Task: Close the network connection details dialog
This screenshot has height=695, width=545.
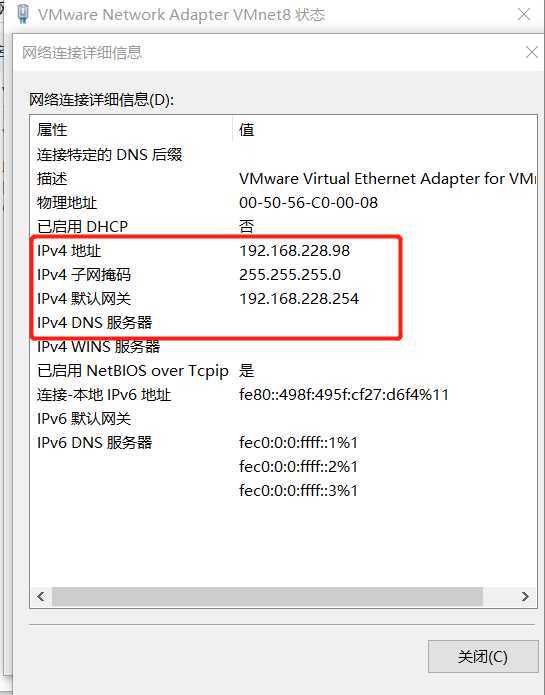Action: pyautogui.click(x=531, y=52)
